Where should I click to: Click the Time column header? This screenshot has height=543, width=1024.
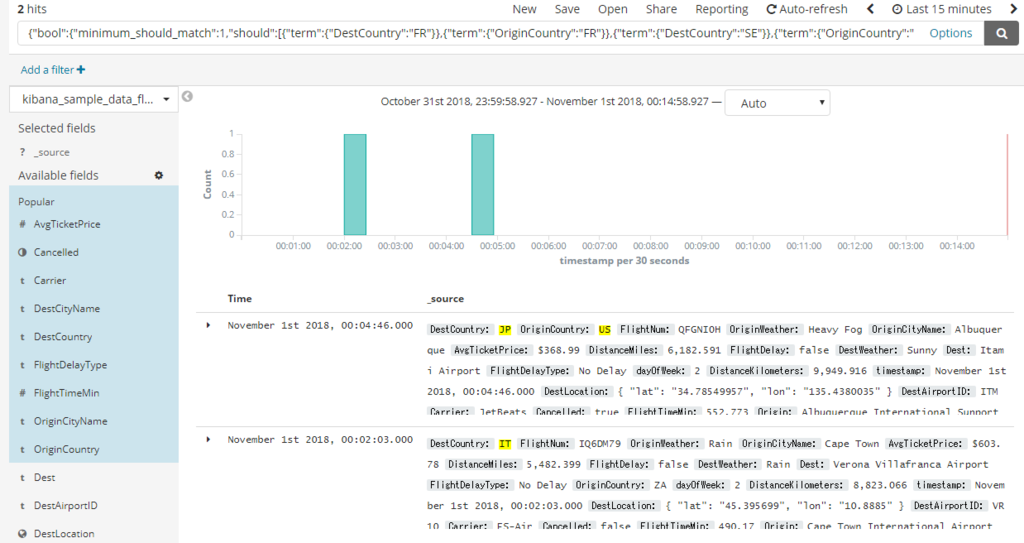pos(240,299)
